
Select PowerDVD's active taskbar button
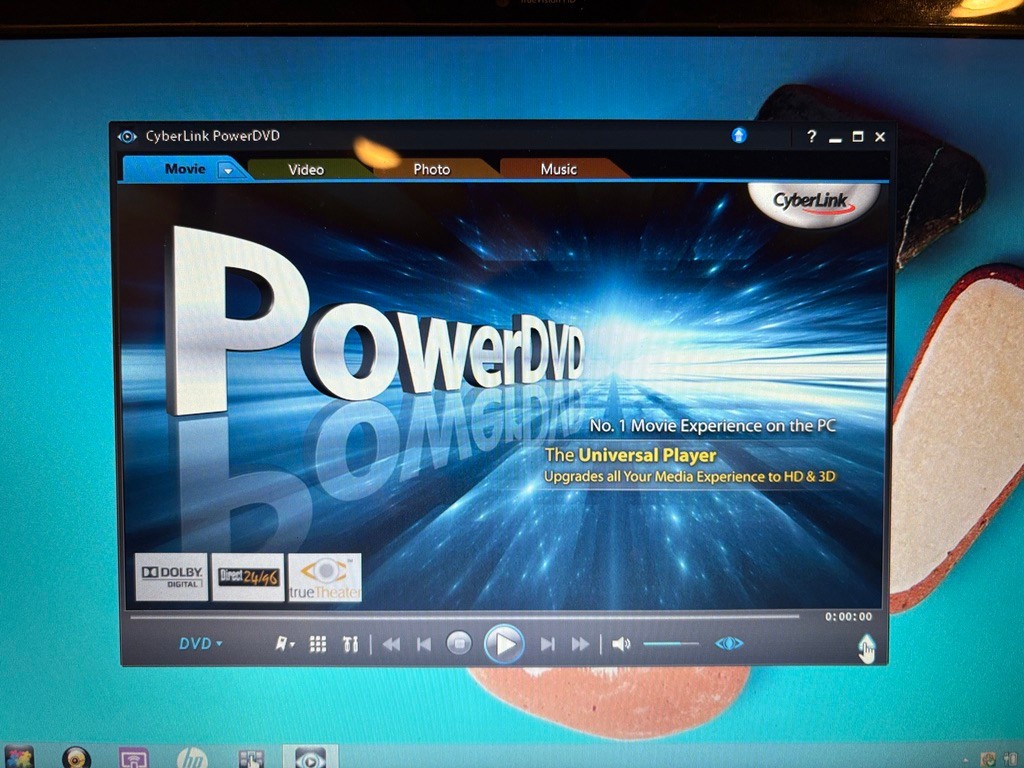310,758
